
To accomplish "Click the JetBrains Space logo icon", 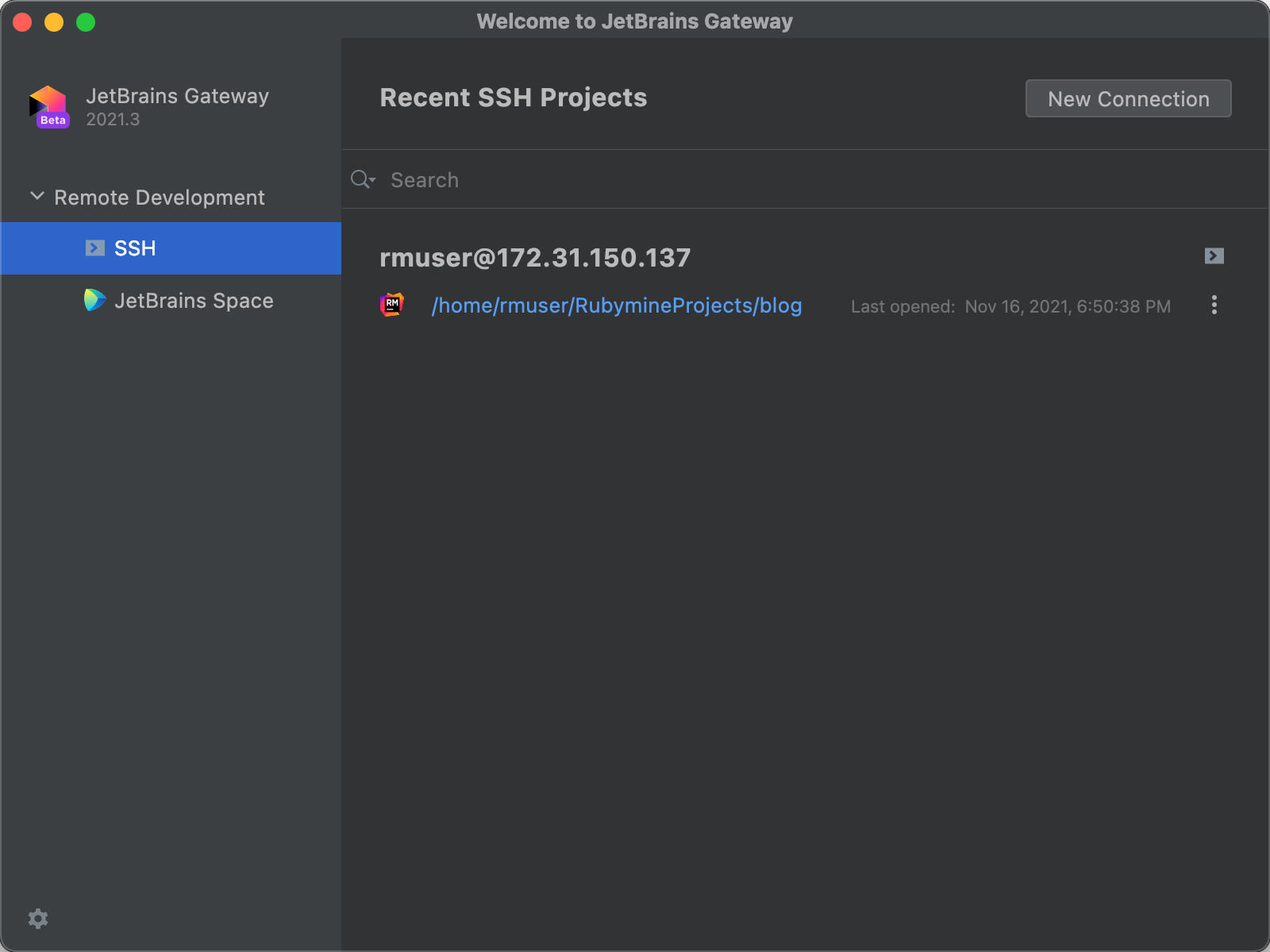I will 94,300.
